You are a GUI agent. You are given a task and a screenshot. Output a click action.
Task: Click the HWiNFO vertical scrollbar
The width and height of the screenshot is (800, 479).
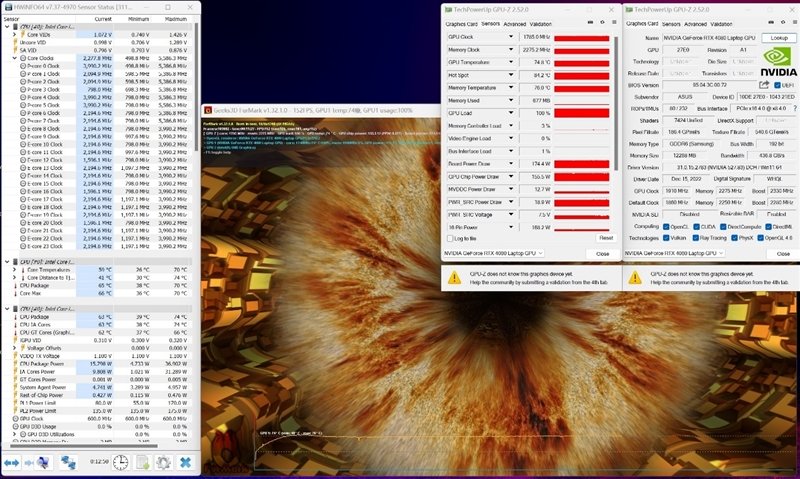tap(197, 87)
